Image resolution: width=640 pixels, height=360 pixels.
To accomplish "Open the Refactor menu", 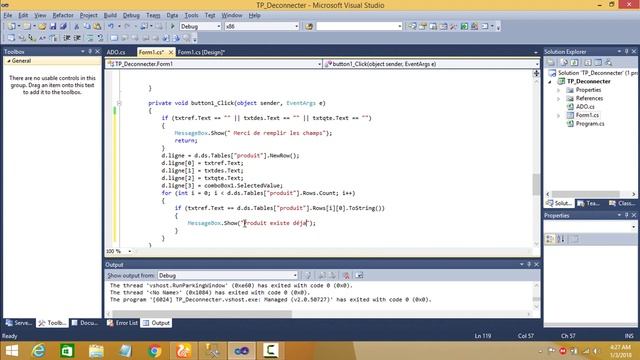I will (x=63, y=16).
